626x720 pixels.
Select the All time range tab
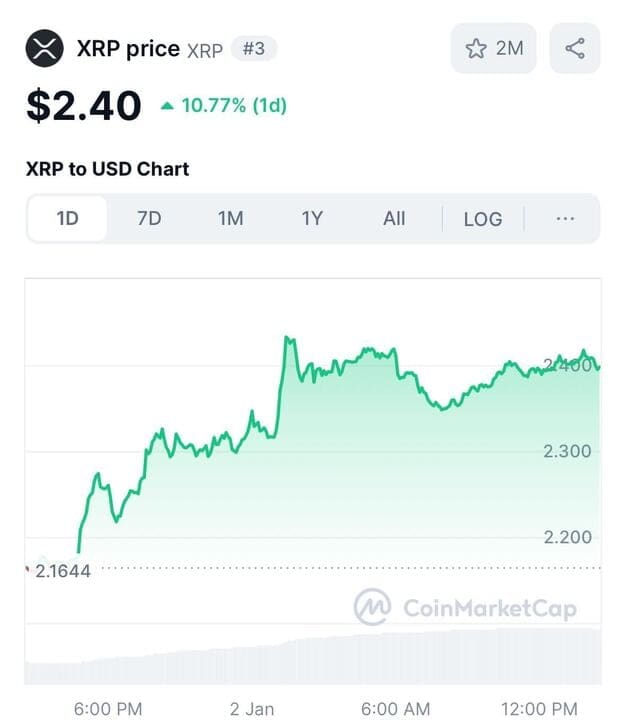[394, 219]
